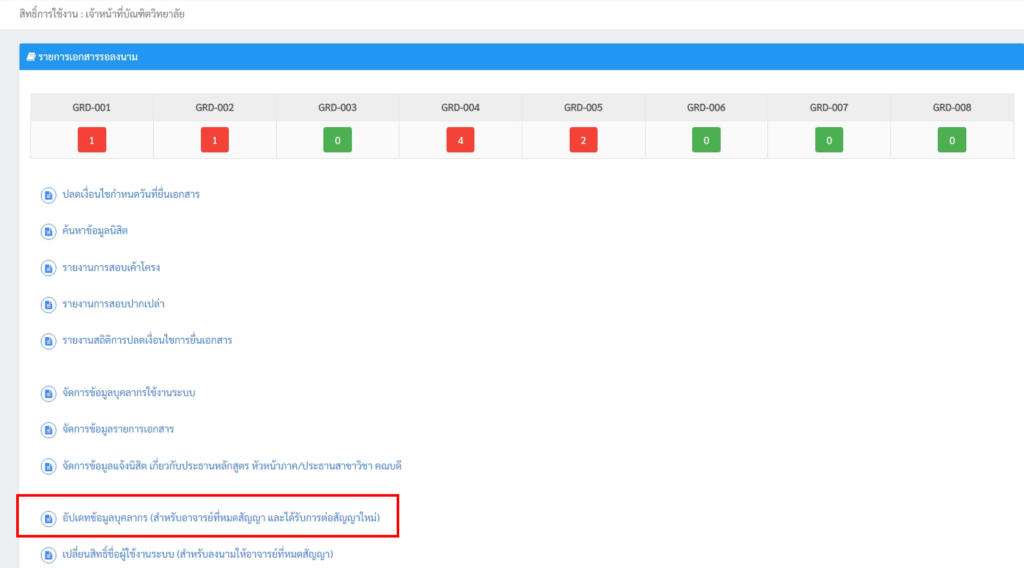Click the GRD-007 column header
The image size is (1024, 568).
[x=829, y=108]
